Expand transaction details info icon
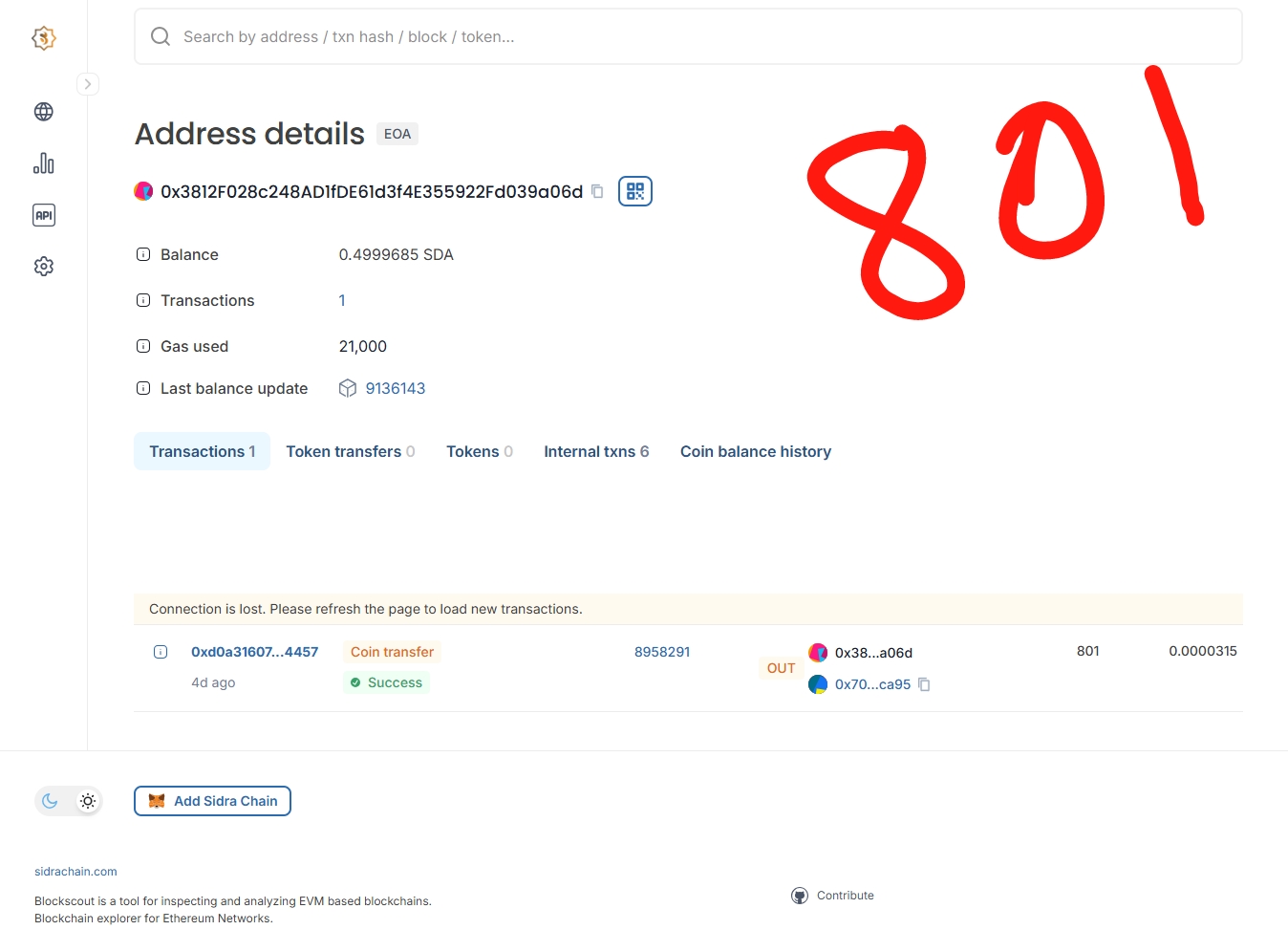Image resolution: width=1288 pixels, height=930 pixels. (161, 652)
